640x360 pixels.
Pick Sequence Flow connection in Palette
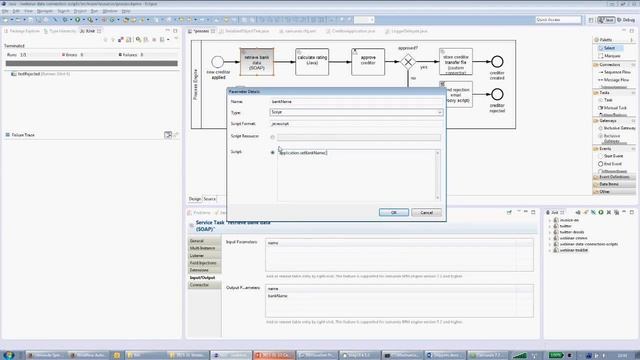pyautogui.click(x=614, y=72)
